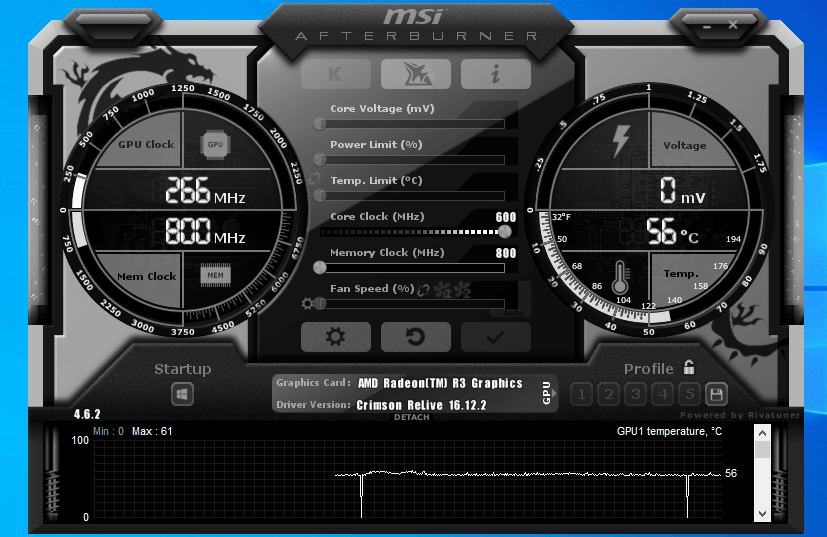The image size is (827, 537).
Task: Open the information i button
Action: (496, 74)
